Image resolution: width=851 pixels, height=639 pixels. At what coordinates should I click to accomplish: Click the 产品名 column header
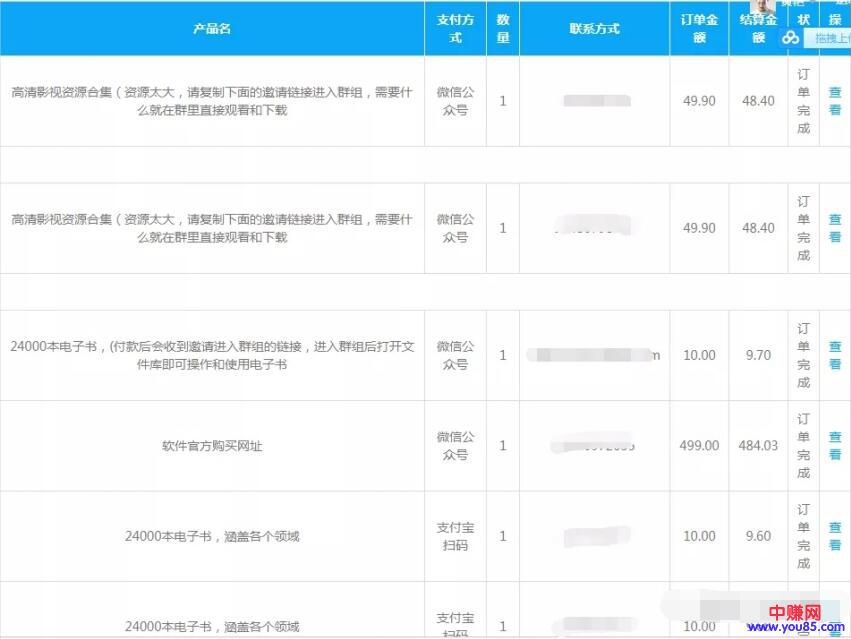coord(212,29)
